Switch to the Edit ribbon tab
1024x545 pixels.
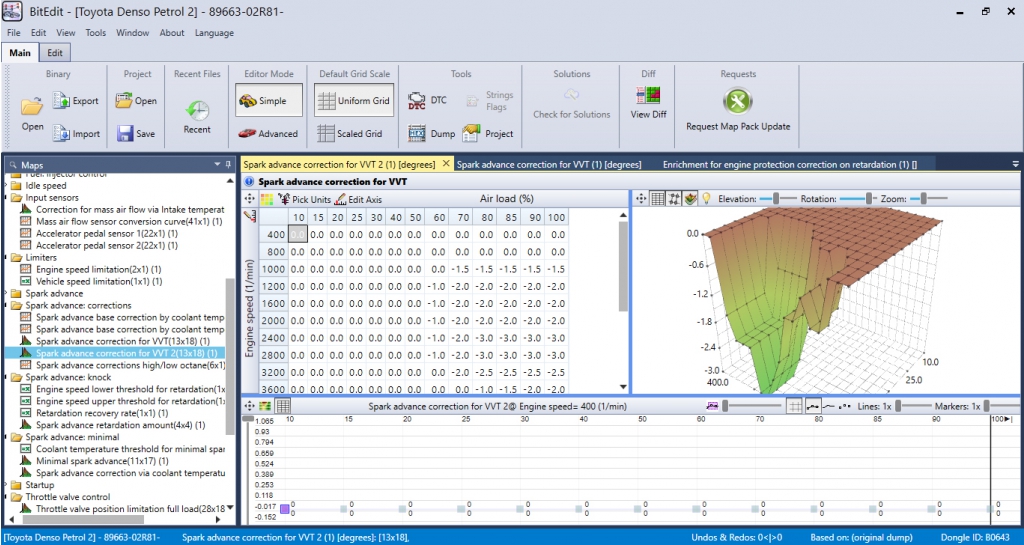(55, 53)
